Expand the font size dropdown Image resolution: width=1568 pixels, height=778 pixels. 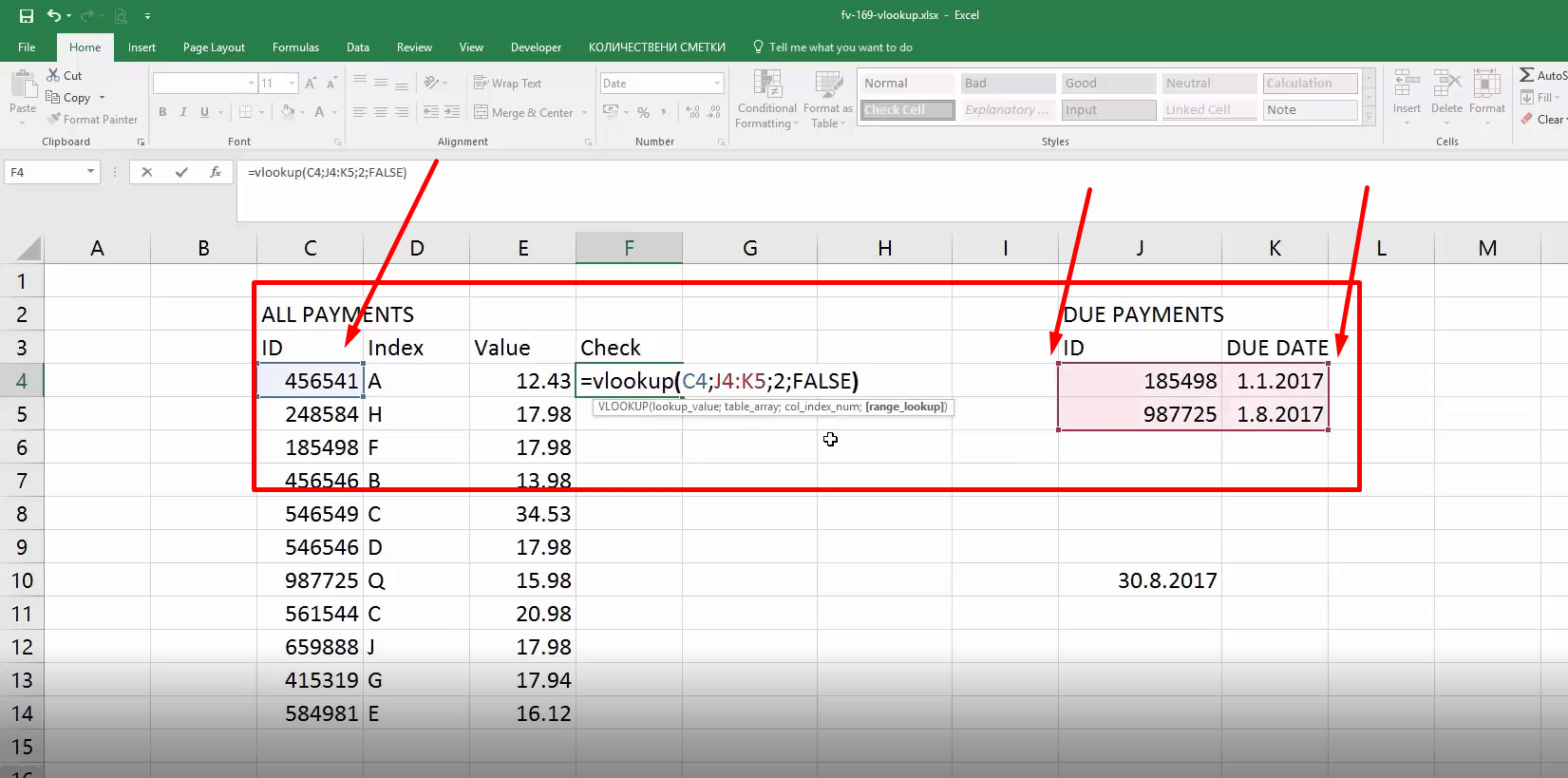point(293,84)
